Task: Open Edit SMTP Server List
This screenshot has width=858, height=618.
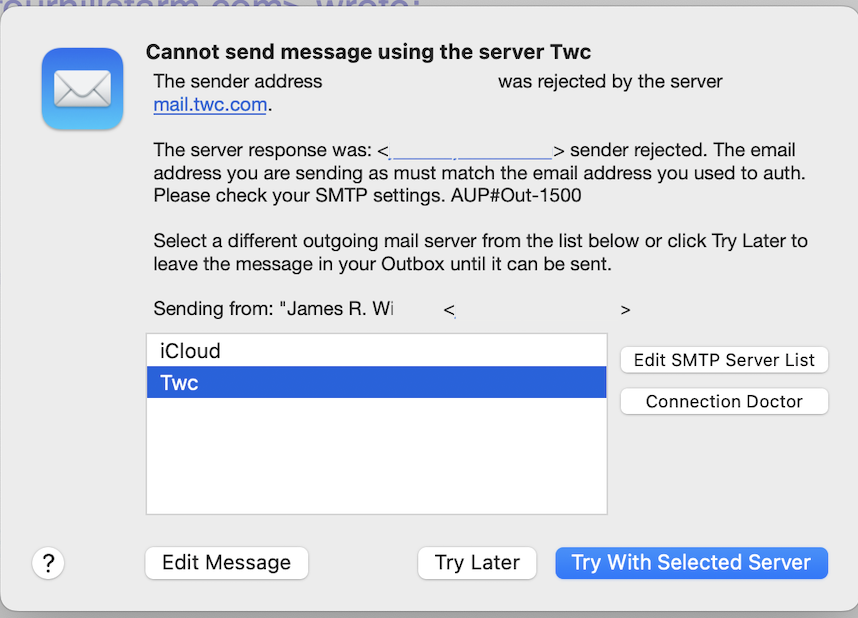Action: tap(724, 360)
